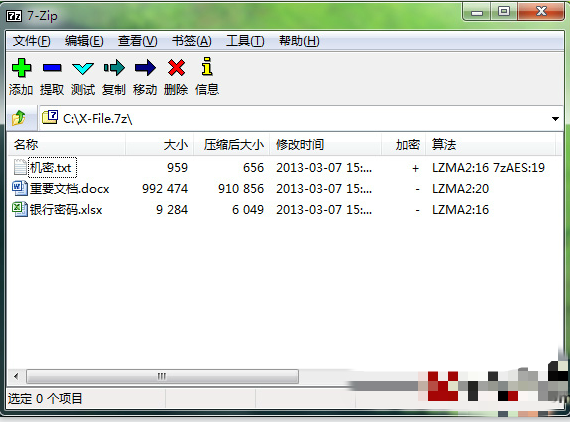Click algorithm LZMA2:16 7zAES:19
570x422 pixels.
pyautogui.click(x=488, y=168)
